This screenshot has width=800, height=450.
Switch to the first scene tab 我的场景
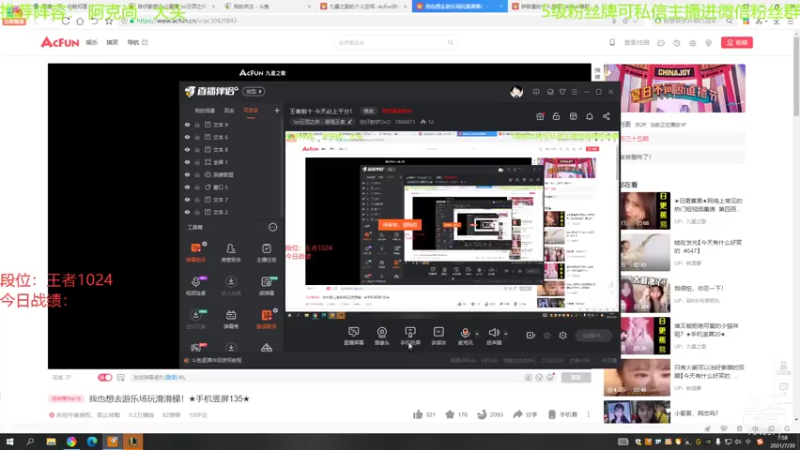click(205, 110)
